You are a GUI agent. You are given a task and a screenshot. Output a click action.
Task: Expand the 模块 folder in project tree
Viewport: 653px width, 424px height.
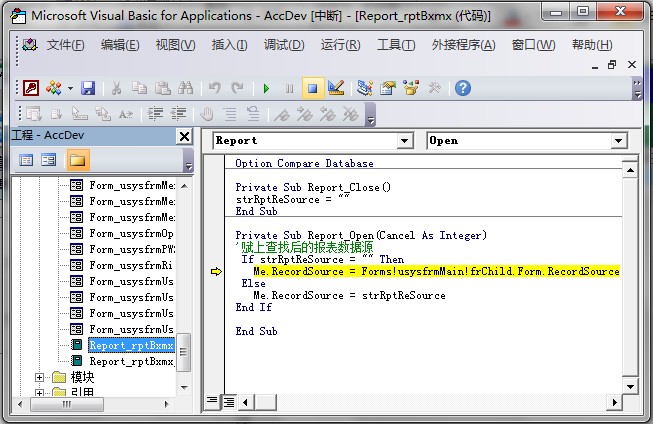(x=39, y=377)
